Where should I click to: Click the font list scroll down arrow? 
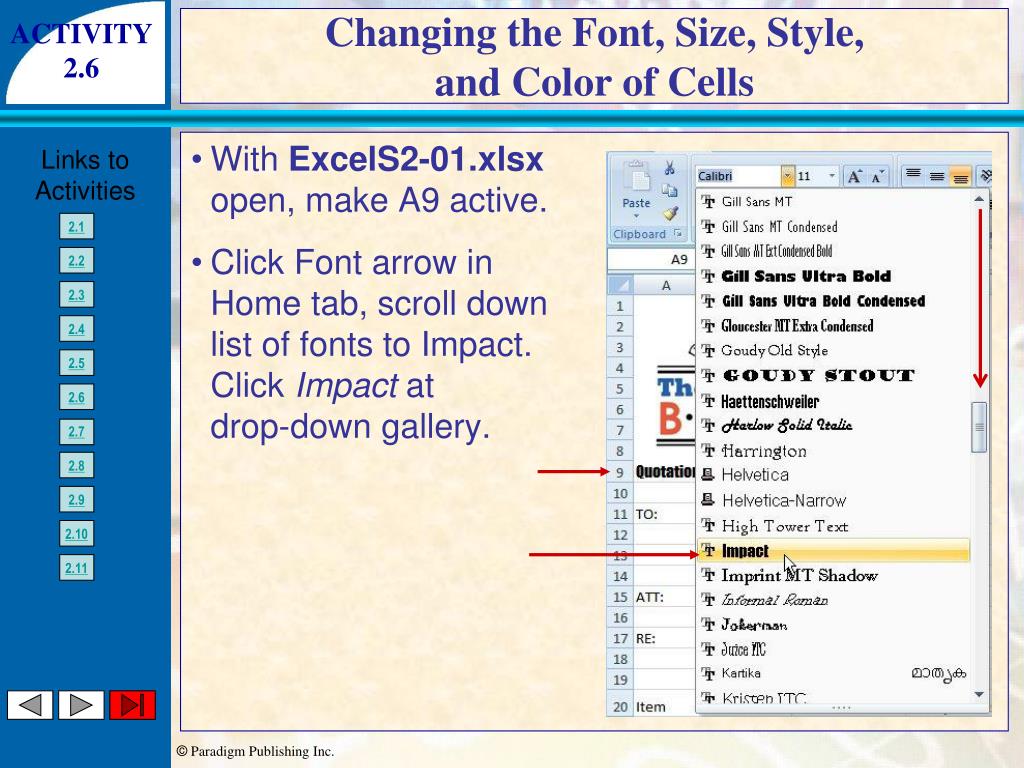click(979, 695)
